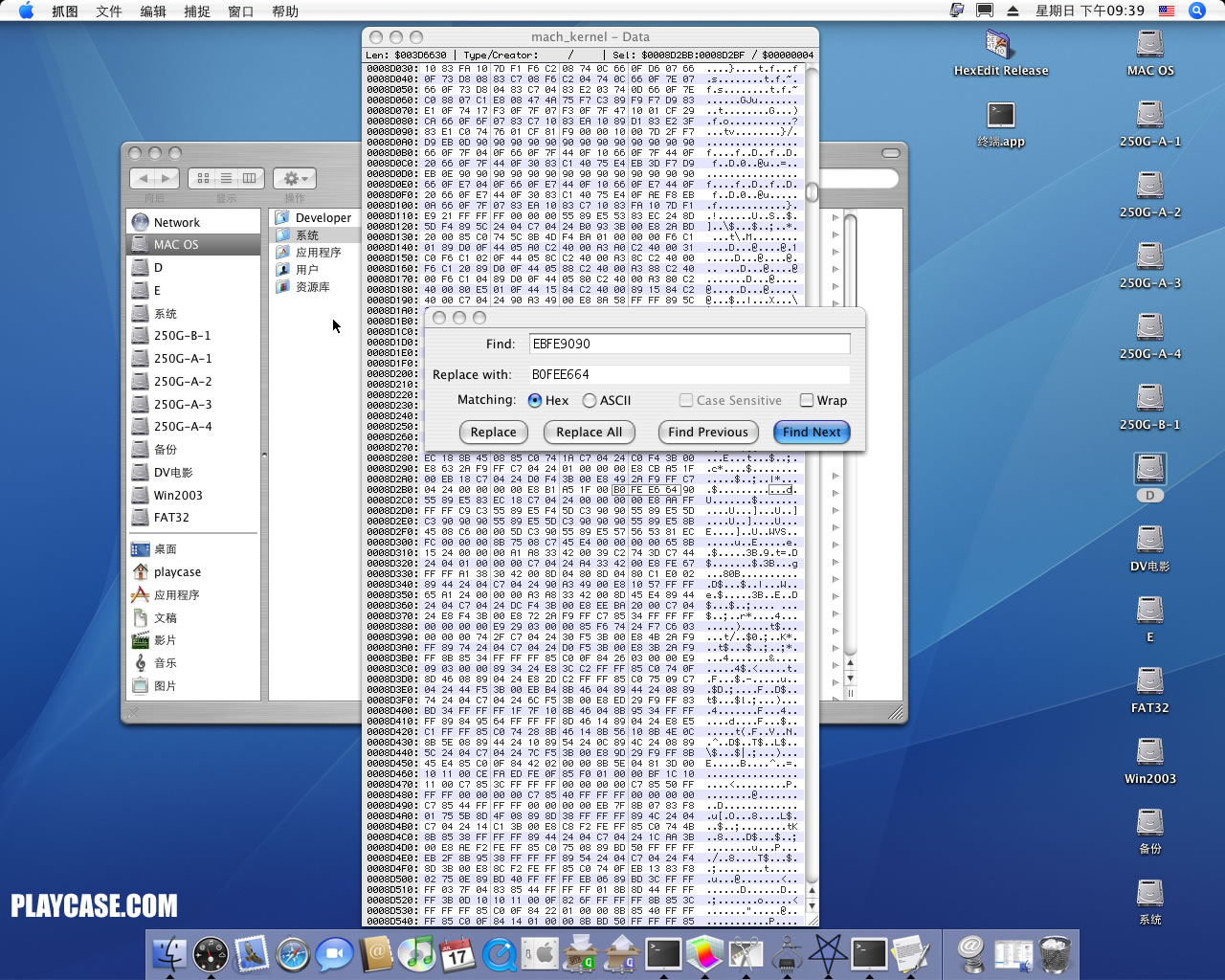This screenshot has width=1225, height=980.
Task: Open Finder from the Dock
Action: (169, 953)
